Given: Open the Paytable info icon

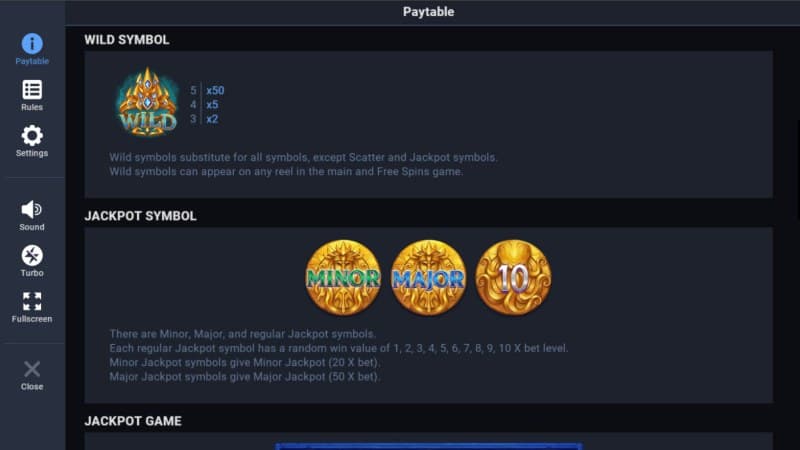Looking at the screenshot, I should tap(32, 43).
